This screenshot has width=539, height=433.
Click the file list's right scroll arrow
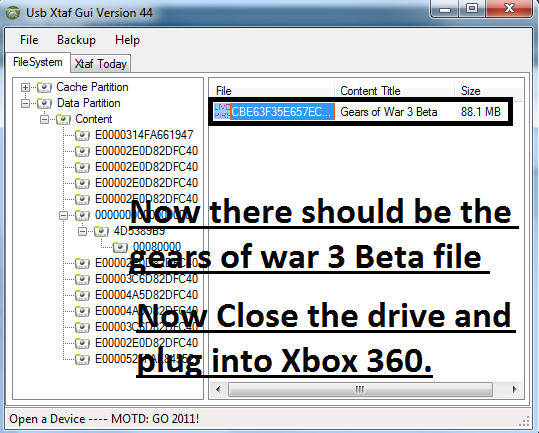(x=514, y=390)
